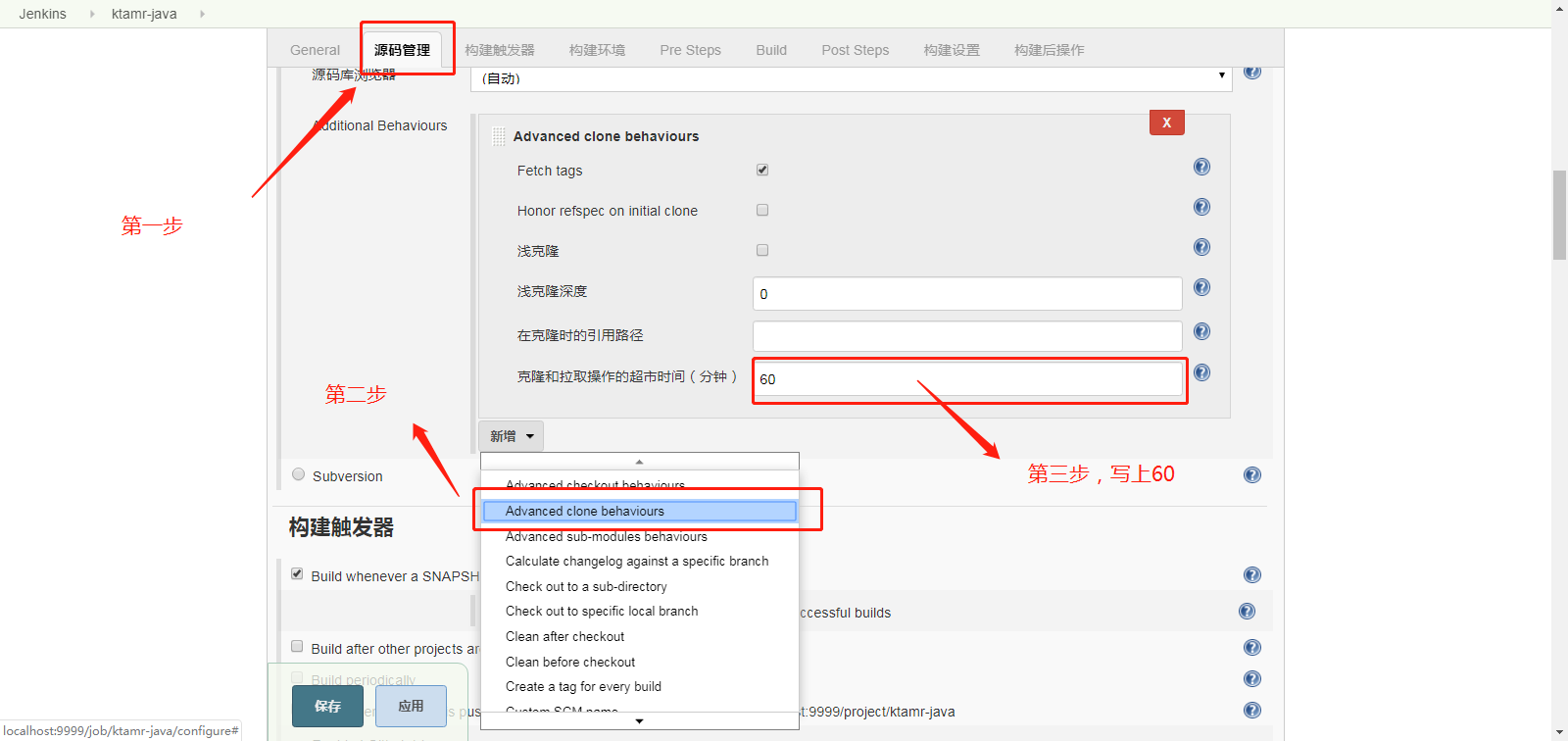The image size is (1568, 741).
Task: Open help icon for 源码库浏览器 dropdown
Action: tap(1252, 72)
